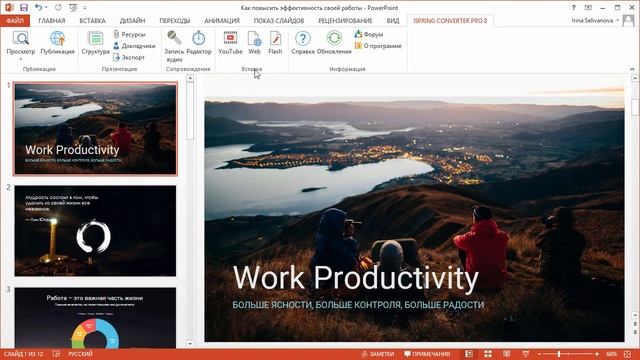The height and width of the screenshot is (360, 640).
Task: Open Справка help
Action: [x=302, y=43]
